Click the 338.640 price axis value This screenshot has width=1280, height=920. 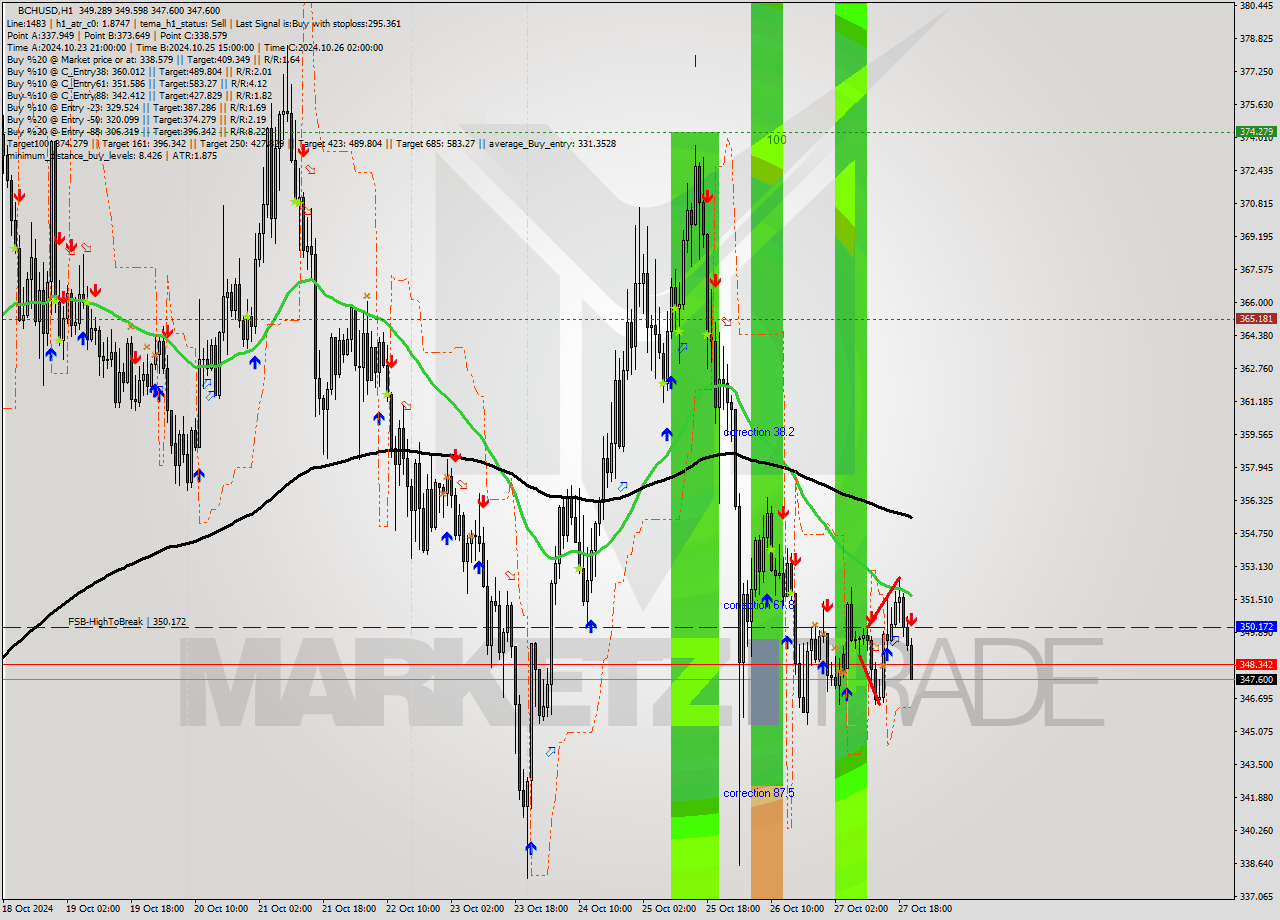pos(1255,864)
